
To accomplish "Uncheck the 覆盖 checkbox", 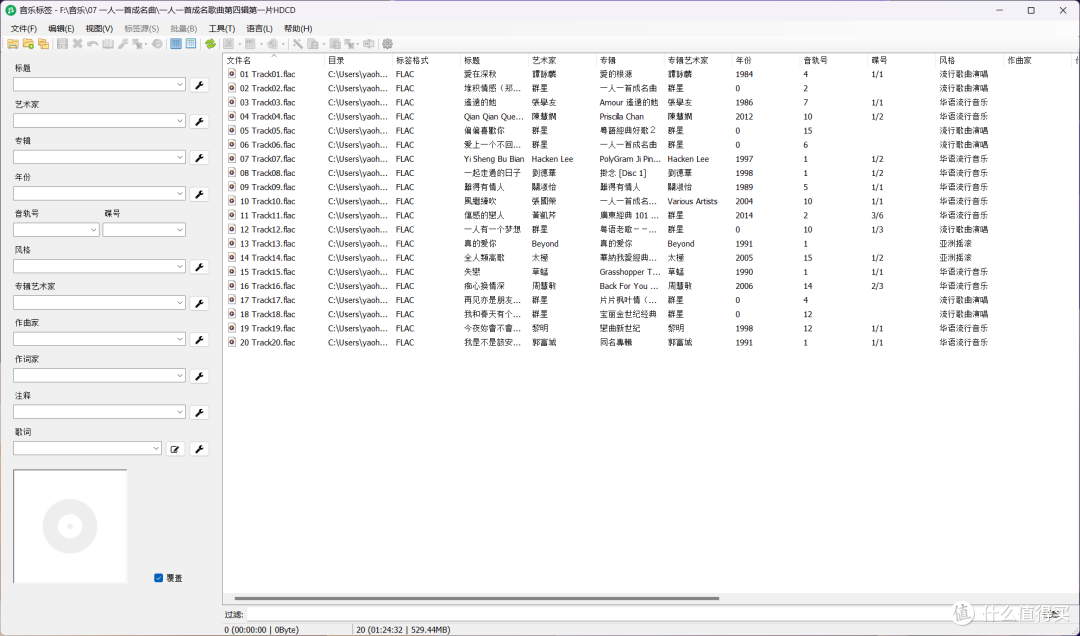I will (159, 578).
